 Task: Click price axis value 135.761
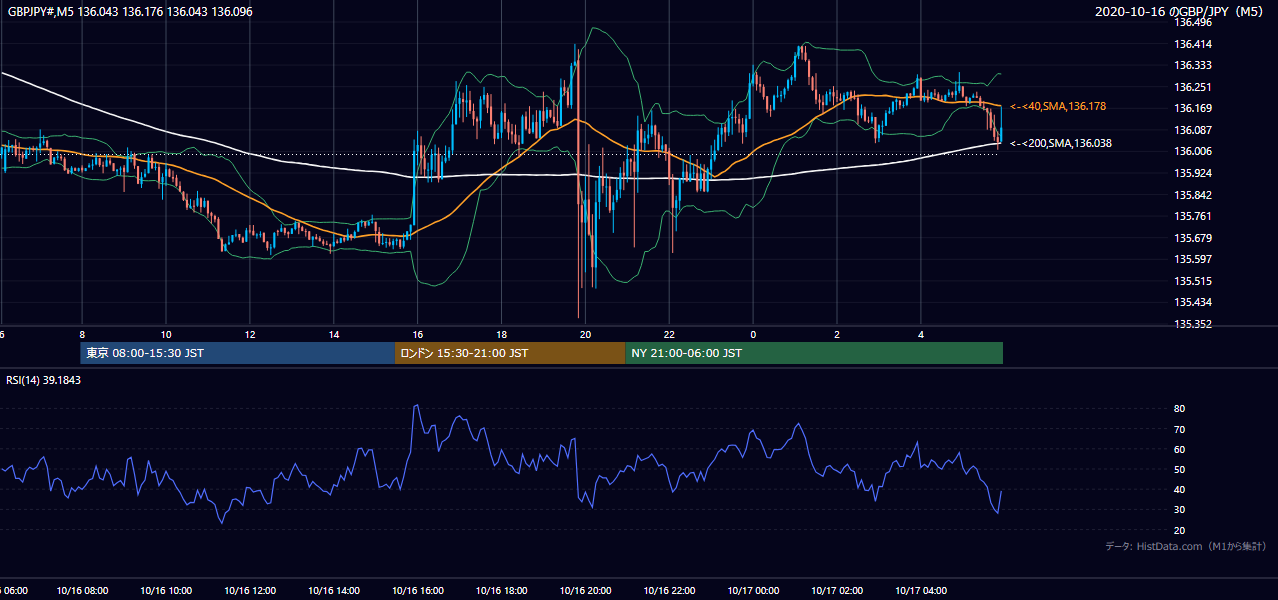(1193, 216)
